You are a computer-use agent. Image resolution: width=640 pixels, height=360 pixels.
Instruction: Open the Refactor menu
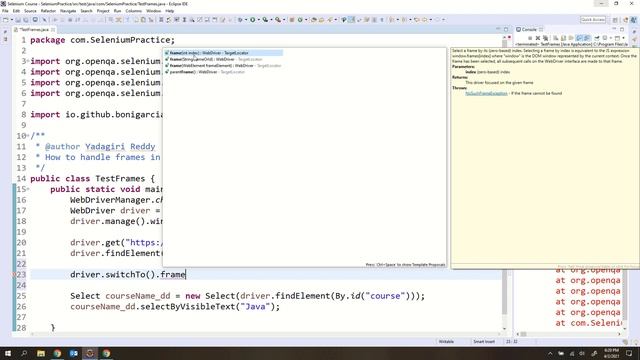tap(48, 11)
